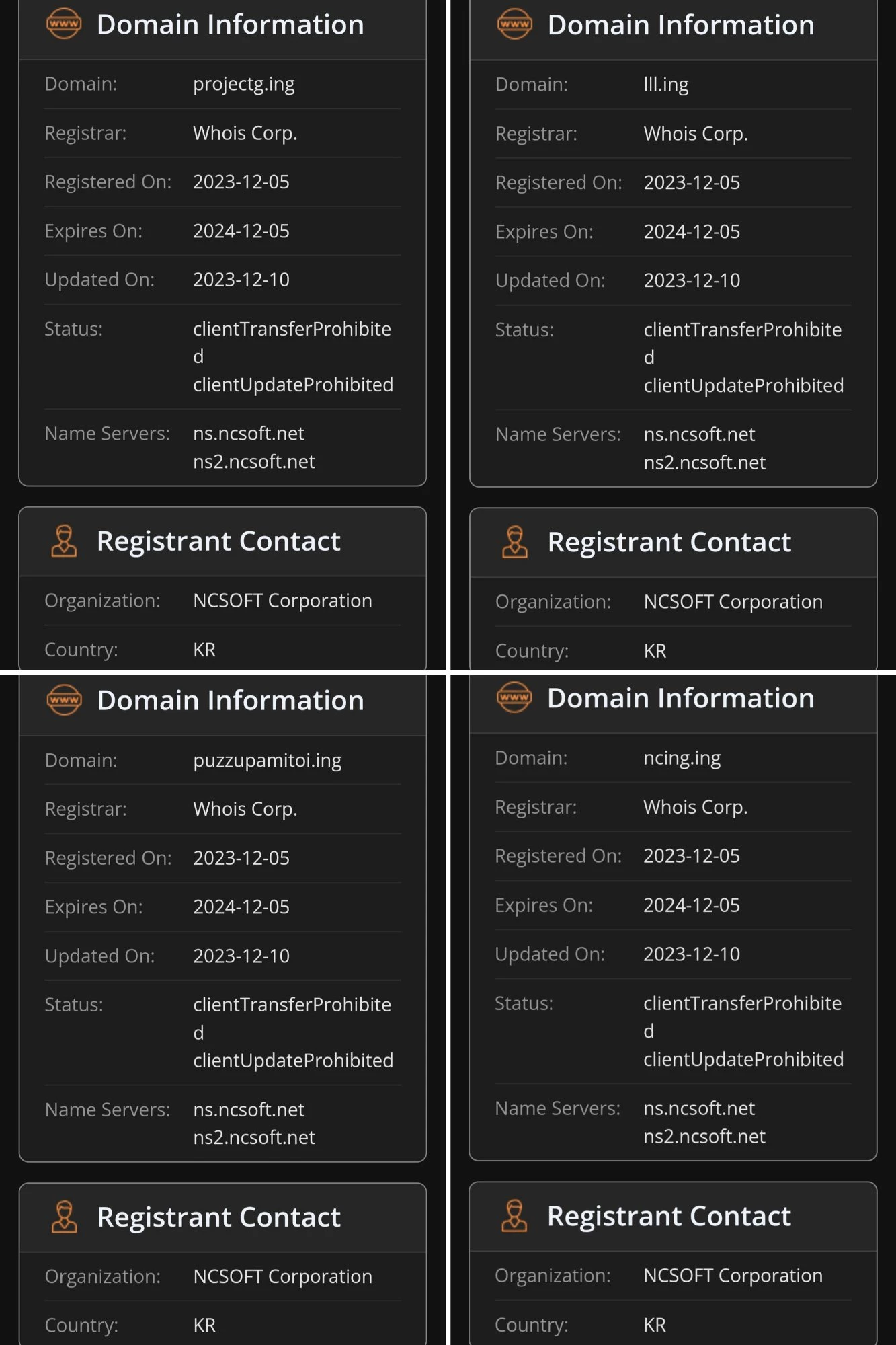896x1345 pixels.
Task: Click clientUpdateProhibited status in puzzupamitoi.ing panel
Action: coord(293,1061)
